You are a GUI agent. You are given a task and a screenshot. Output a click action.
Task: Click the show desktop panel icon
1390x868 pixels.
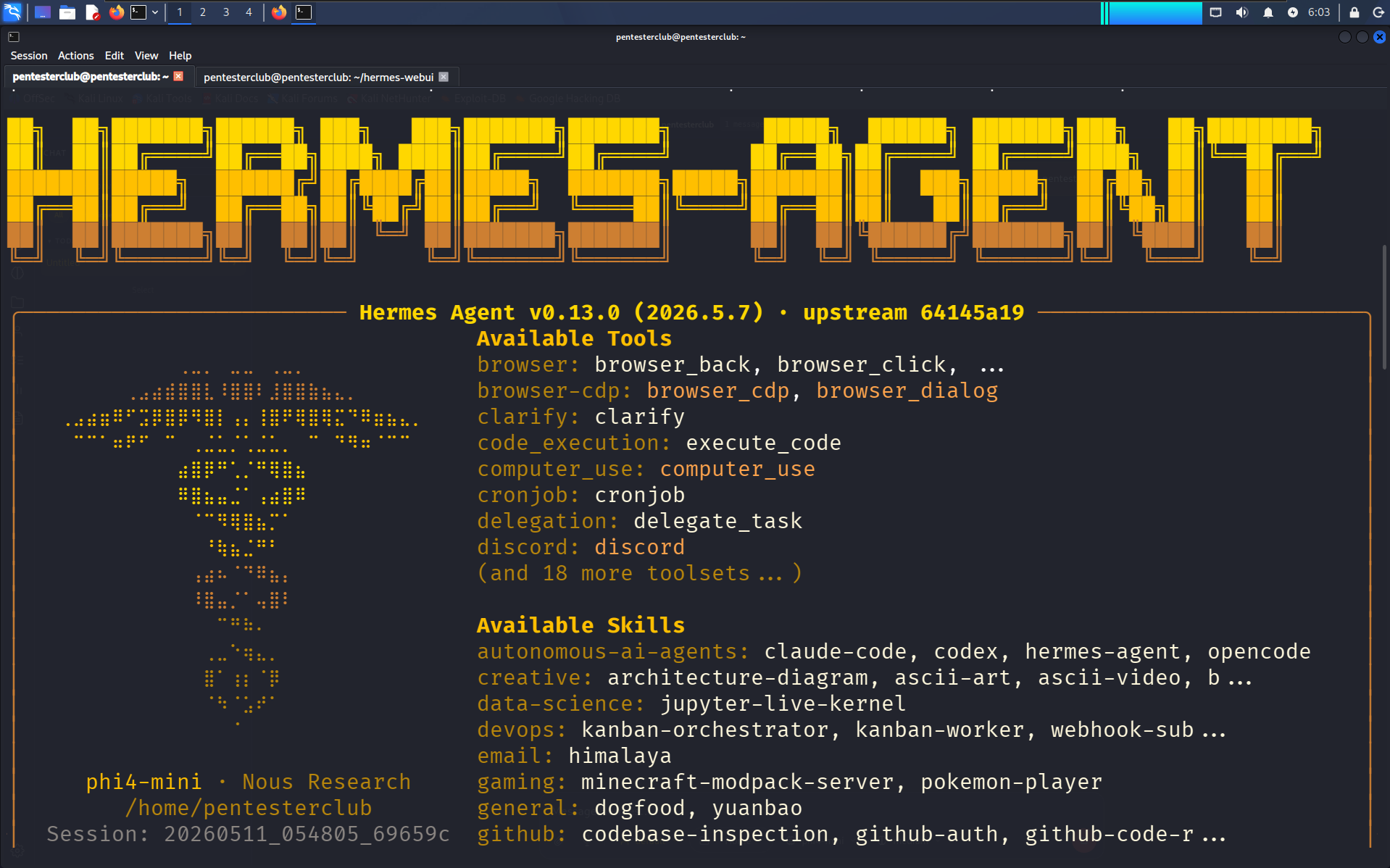click(42, 12)
